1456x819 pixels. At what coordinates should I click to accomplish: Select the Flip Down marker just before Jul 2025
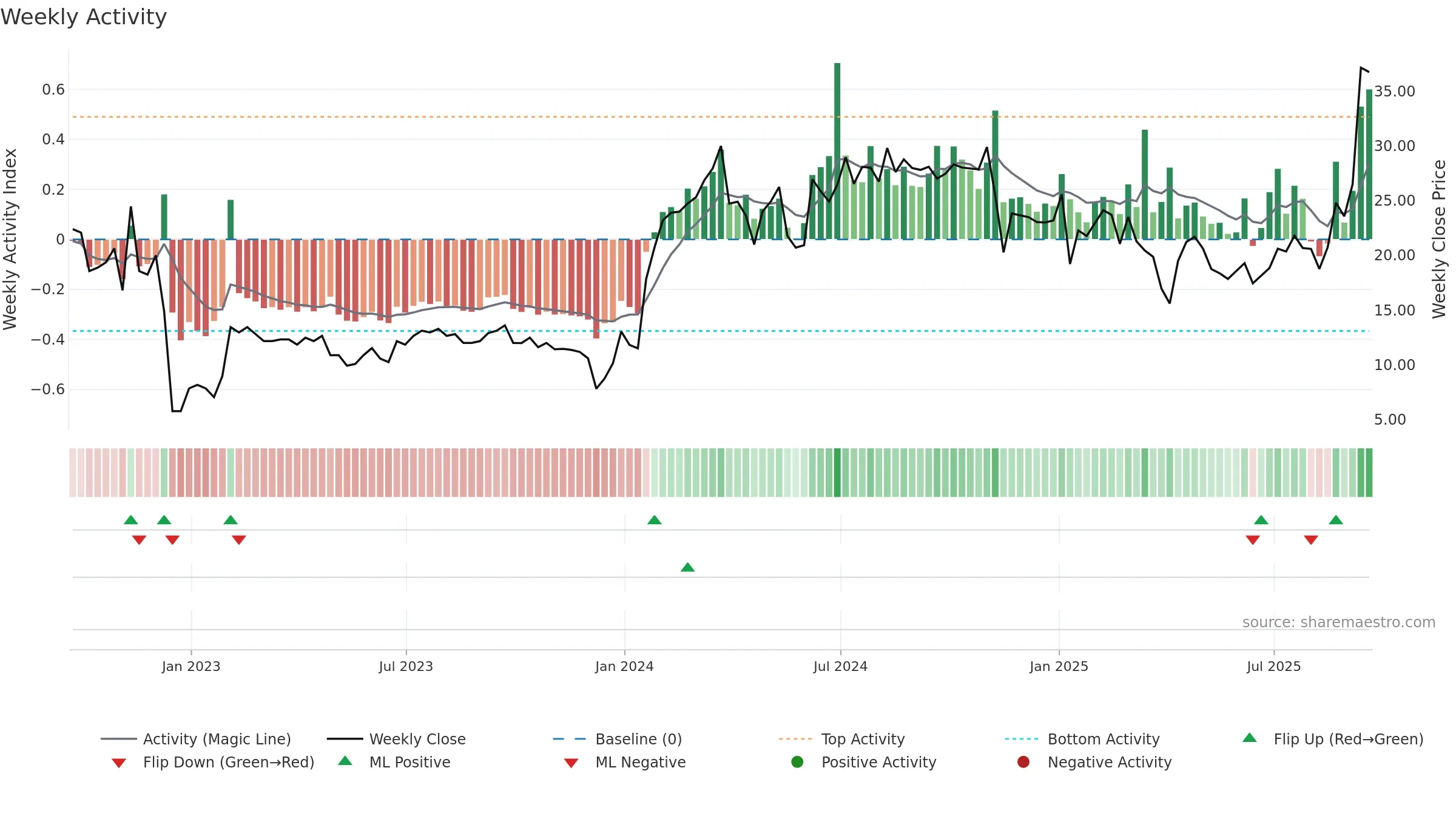[x=1253, y=540]
